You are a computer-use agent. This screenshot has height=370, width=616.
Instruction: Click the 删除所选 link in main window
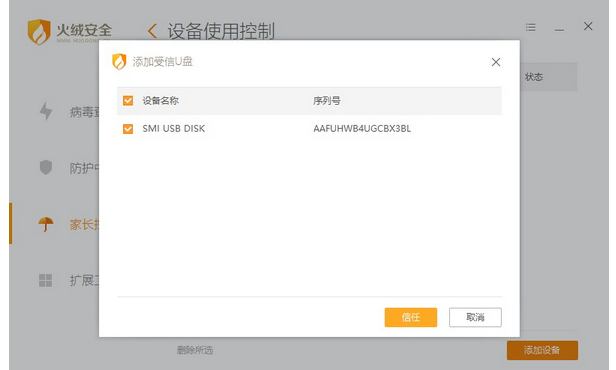tap(195, 350)
